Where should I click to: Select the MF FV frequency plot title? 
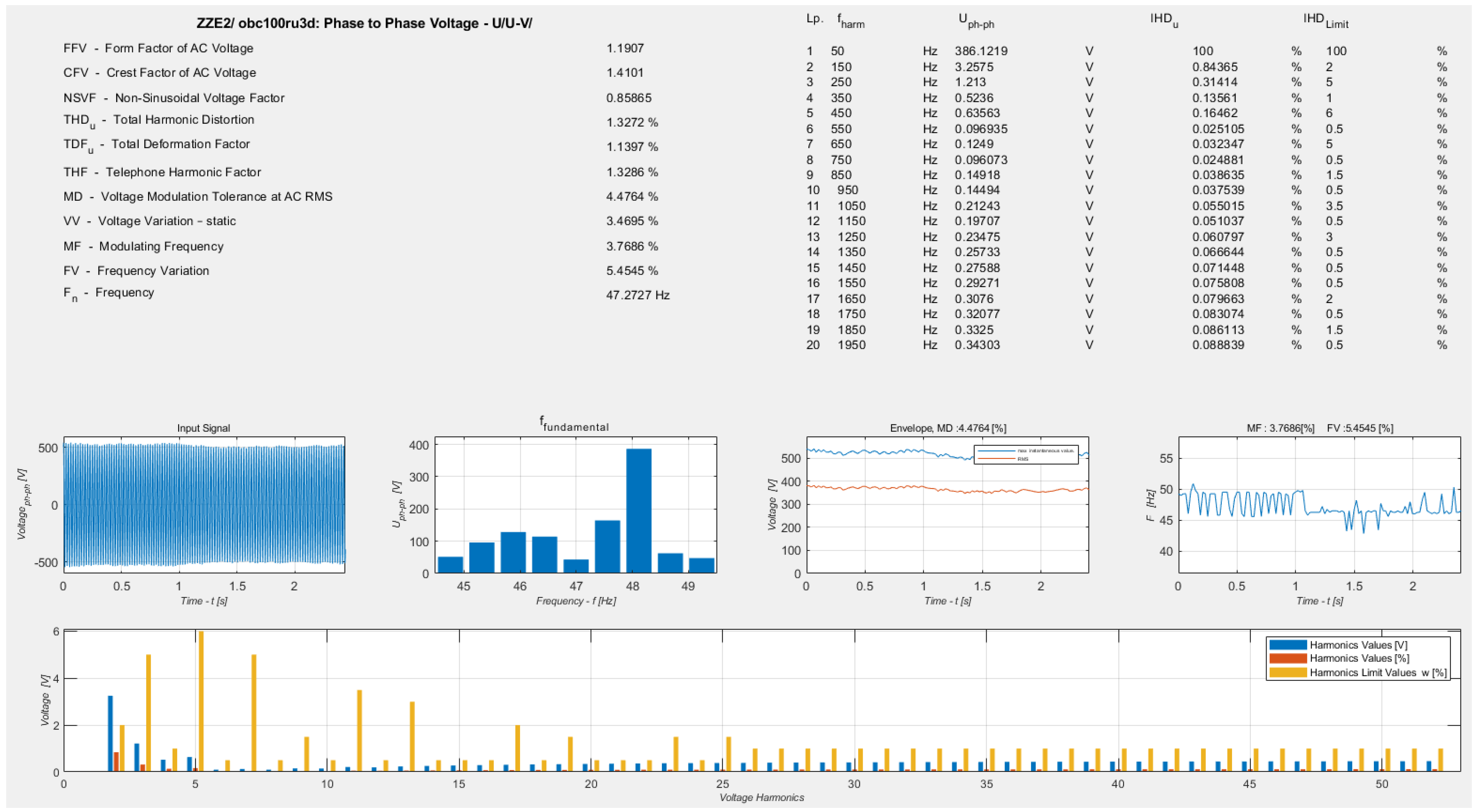(1319, 428)
